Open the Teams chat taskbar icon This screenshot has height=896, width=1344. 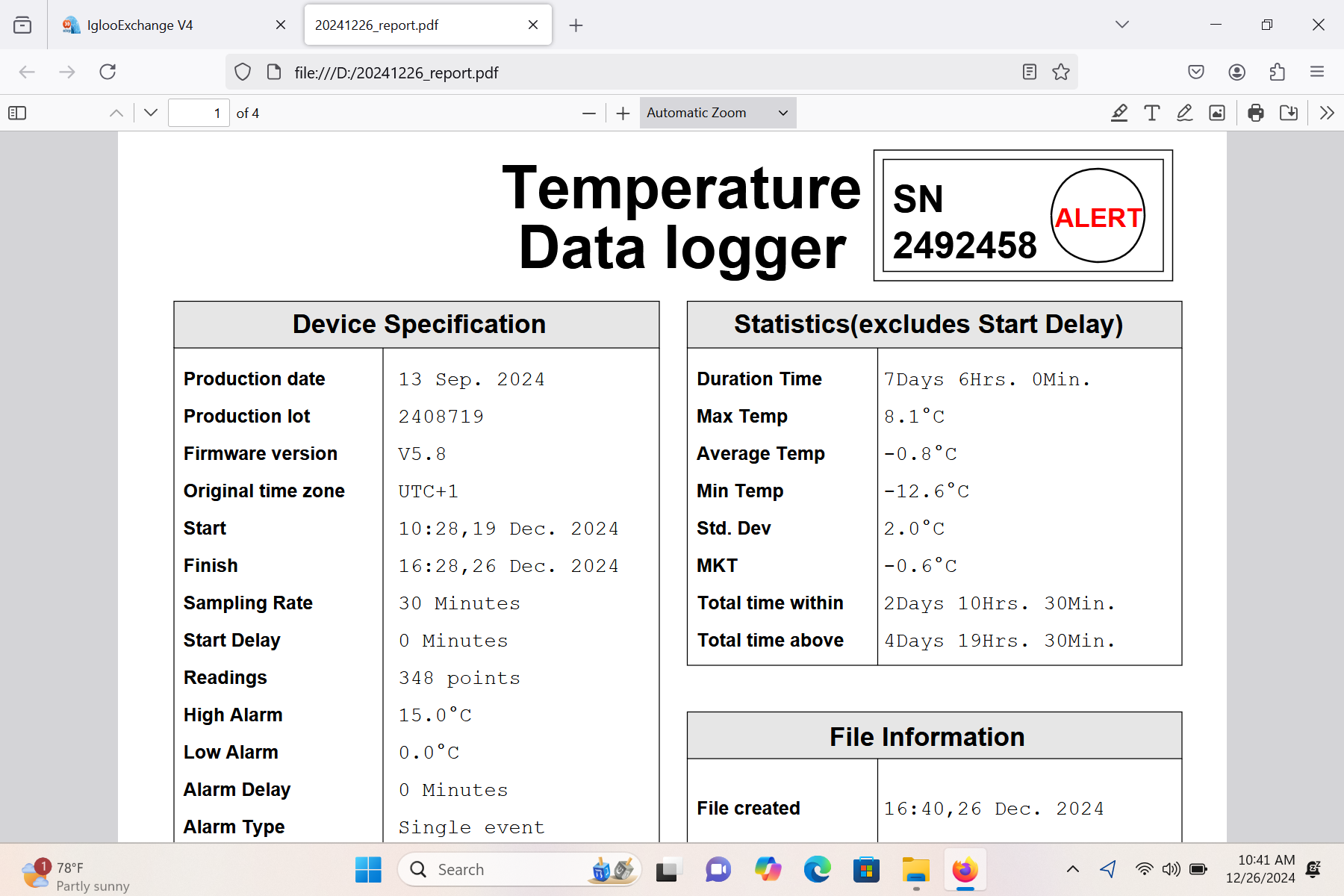tap(718, 870)
